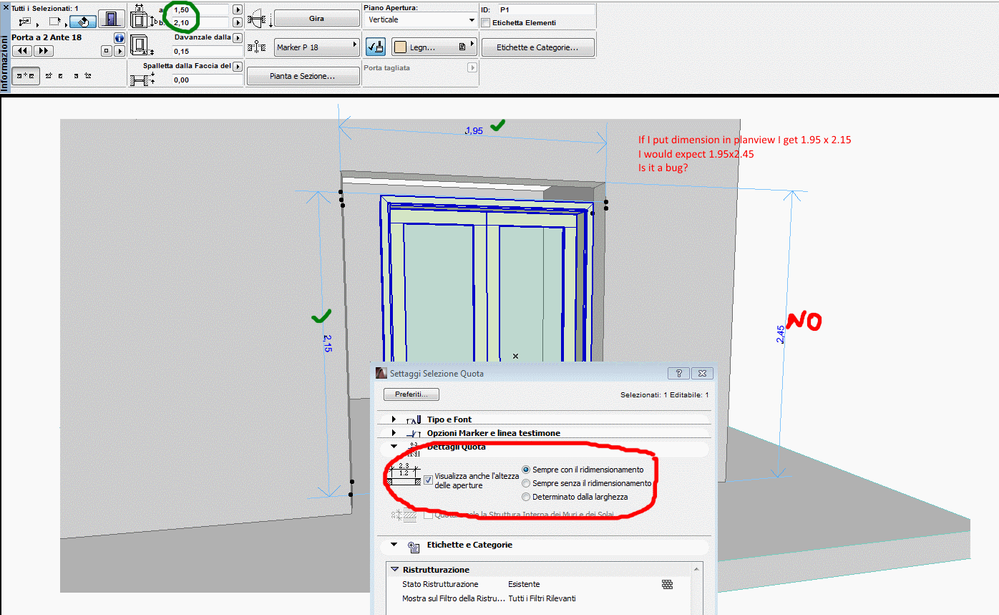The image size is (999, 615).
Task: Open the Piano Apertura Verticale dropdown
Action: (x=420, y=20)
